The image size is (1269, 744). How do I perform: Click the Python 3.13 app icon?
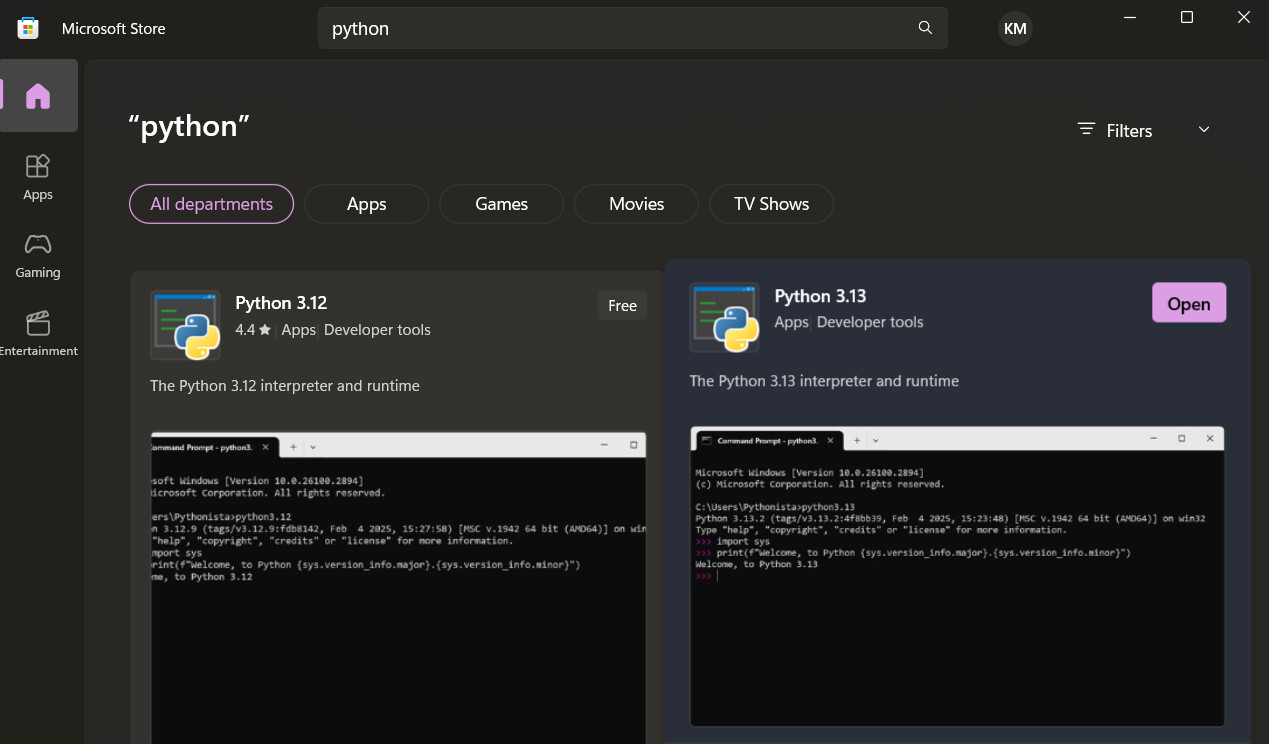tap(724, 317)
